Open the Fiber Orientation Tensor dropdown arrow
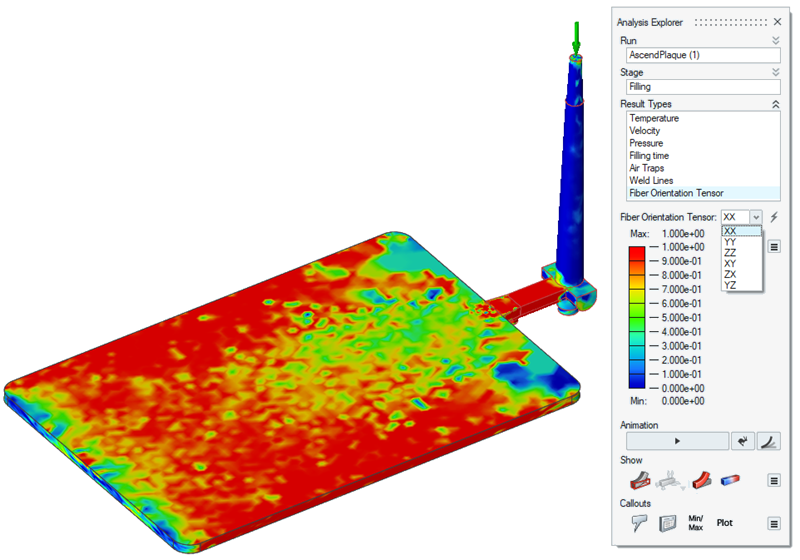The image size is (800, 560). 756,217
